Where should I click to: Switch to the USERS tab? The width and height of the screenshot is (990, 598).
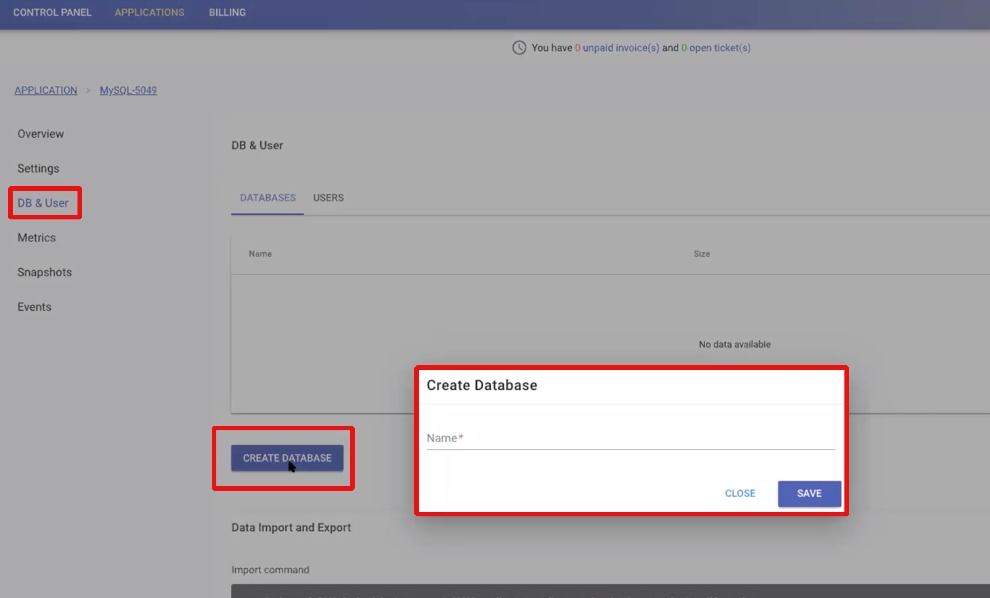(328, 198)
